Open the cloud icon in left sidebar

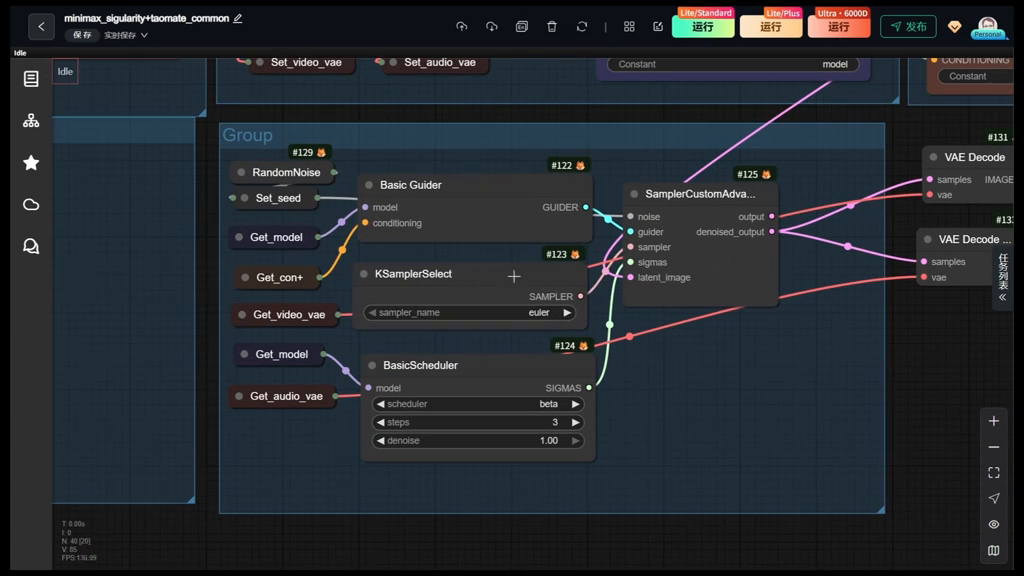(x=31, y=204)
